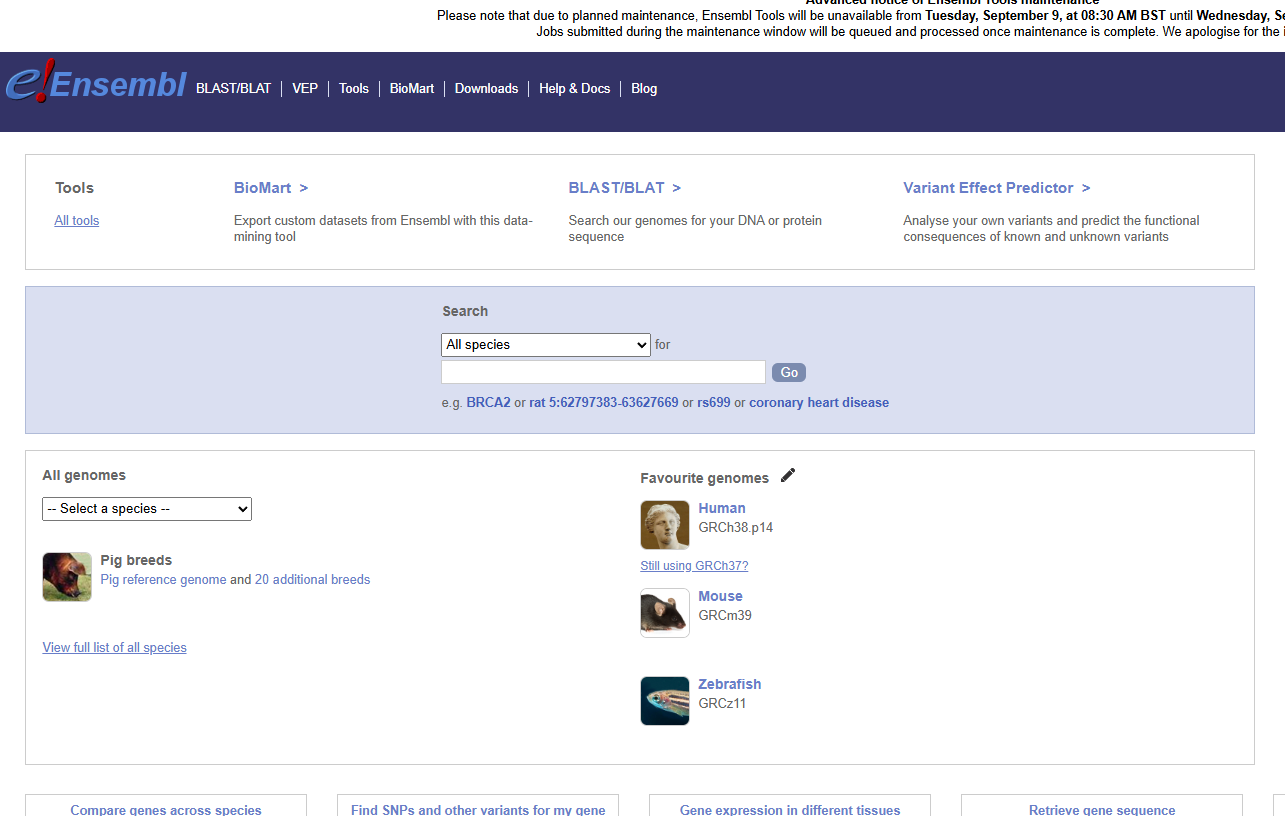
Task: Open Compare genes across species card
Action: (x=166, y=806)
